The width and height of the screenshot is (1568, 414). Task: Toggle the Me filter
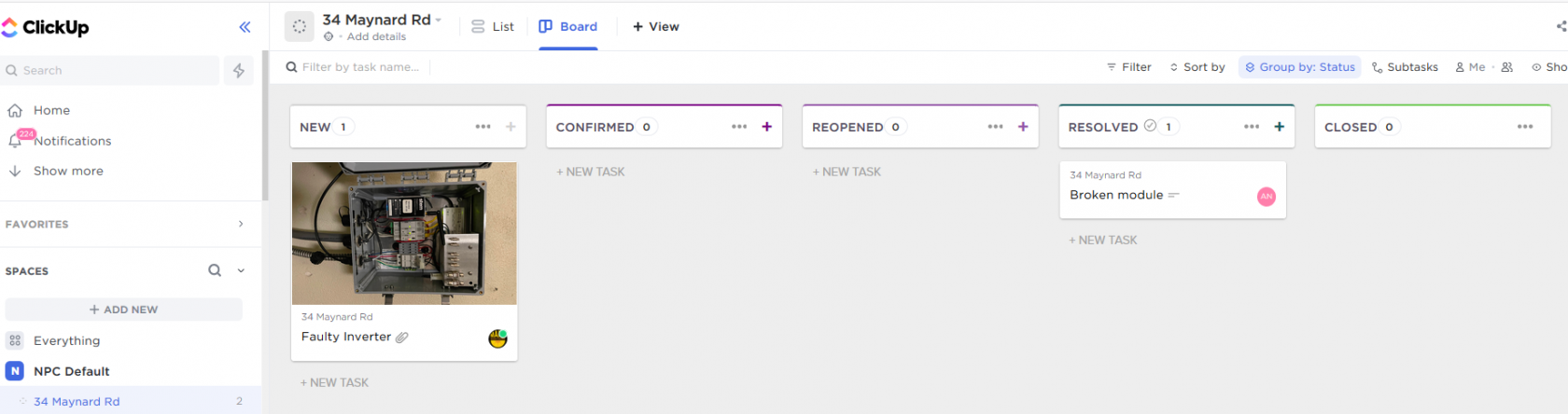(x=1470, y=67)
